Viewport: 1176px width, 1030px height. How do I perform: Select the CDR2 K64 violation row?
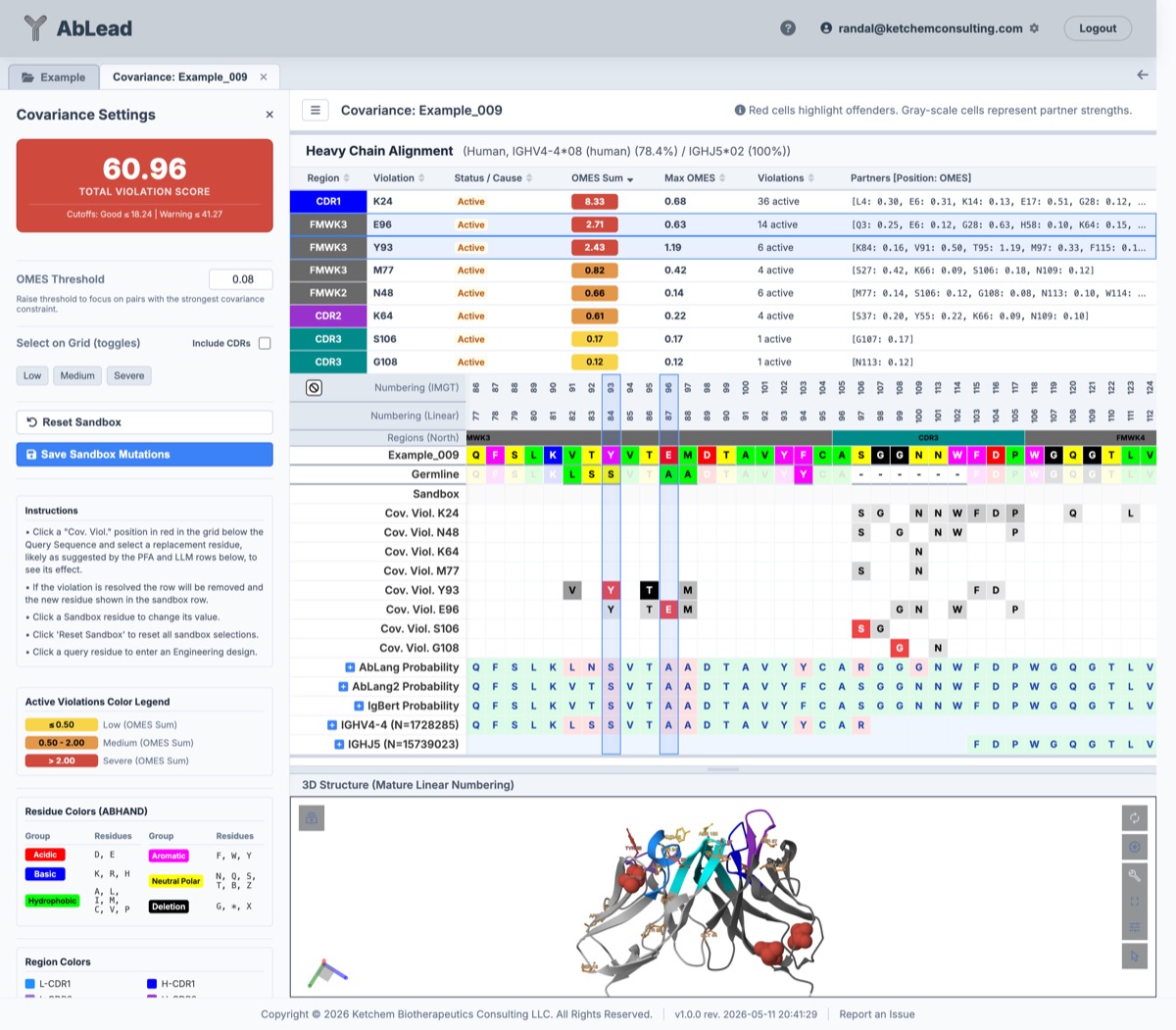[722, 317]
